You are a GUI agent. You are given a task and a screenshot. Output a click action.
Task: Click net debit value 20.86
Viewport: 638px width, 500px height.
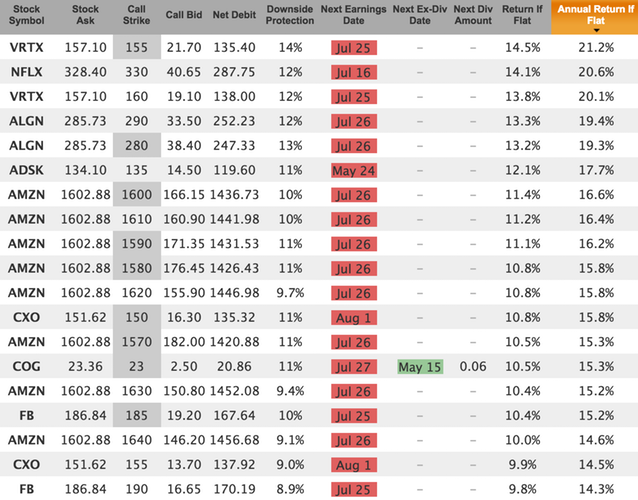point(234,367)
